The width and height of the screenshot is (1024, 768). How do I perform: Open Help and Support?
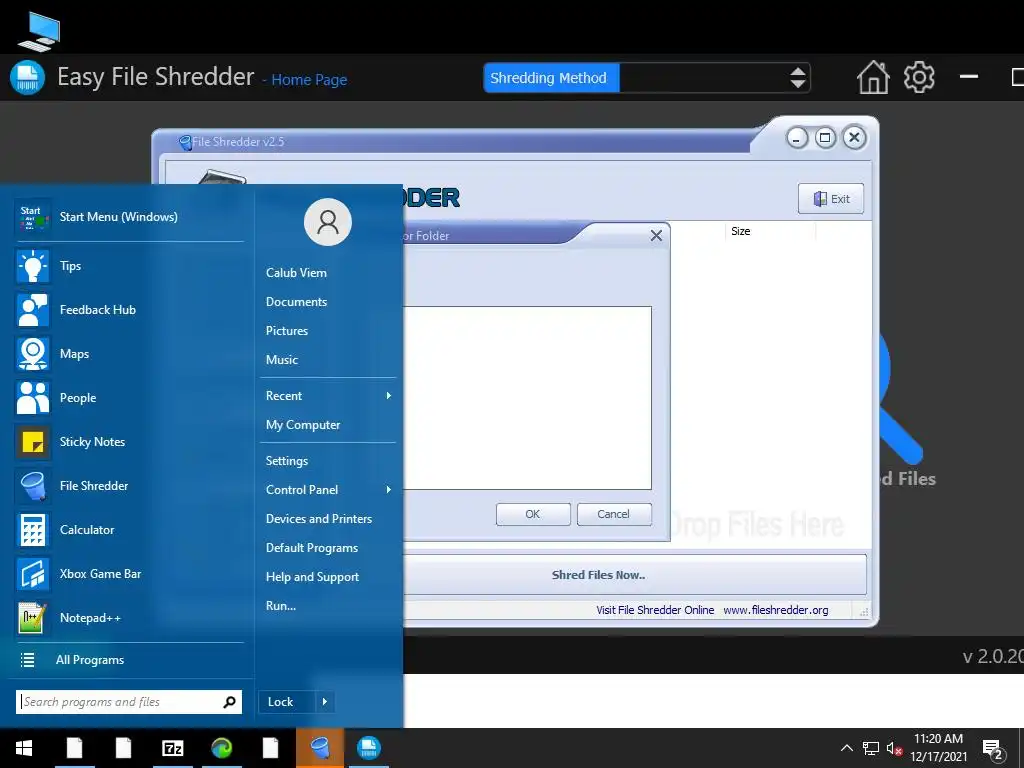312,577
